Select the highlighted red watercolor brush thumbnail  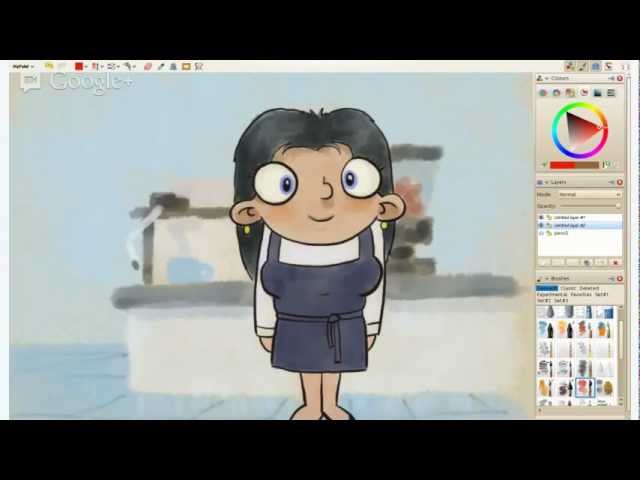point(584,387)
